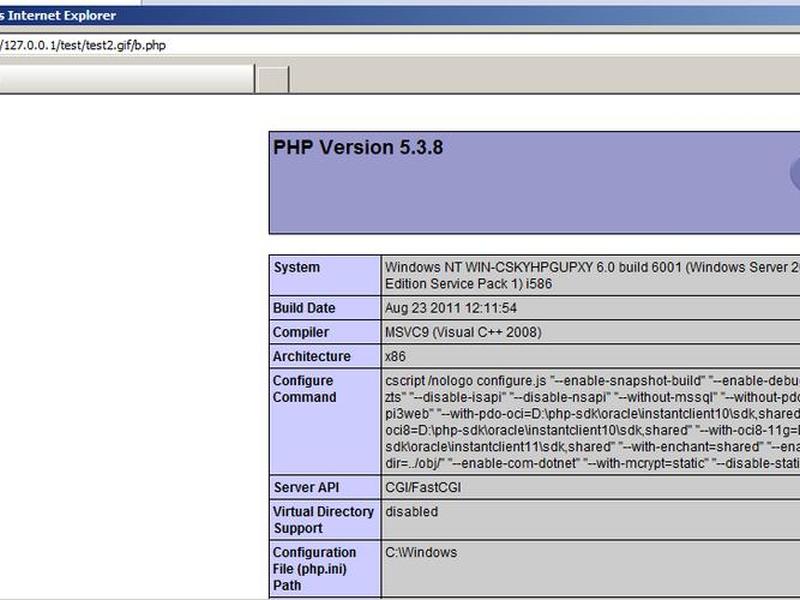Select the C:\Windows path value
This screenshot has width=800, height=600.
click(421, 553)
